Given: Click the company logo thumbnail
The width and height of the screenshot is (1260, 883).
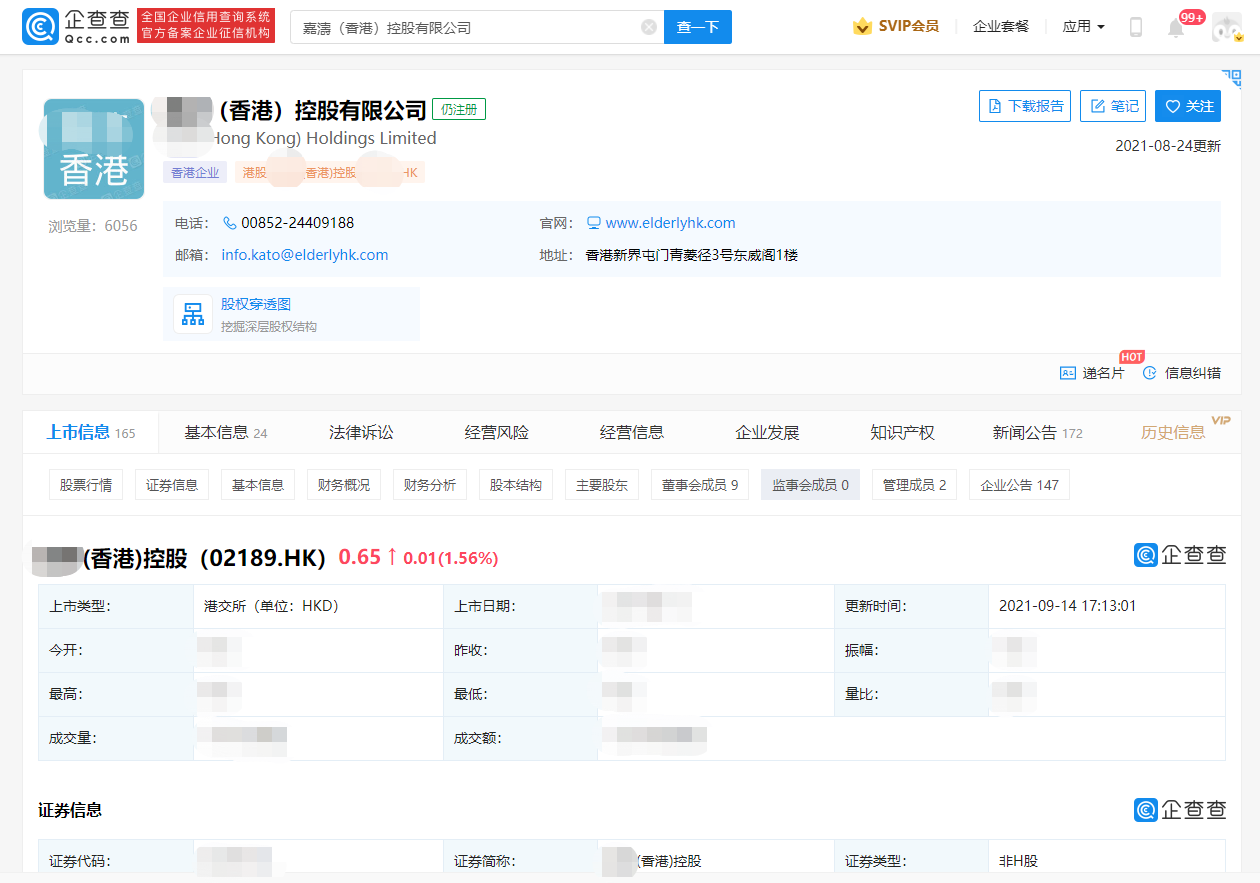Looking at the screenshot, I should coord(94,149).
